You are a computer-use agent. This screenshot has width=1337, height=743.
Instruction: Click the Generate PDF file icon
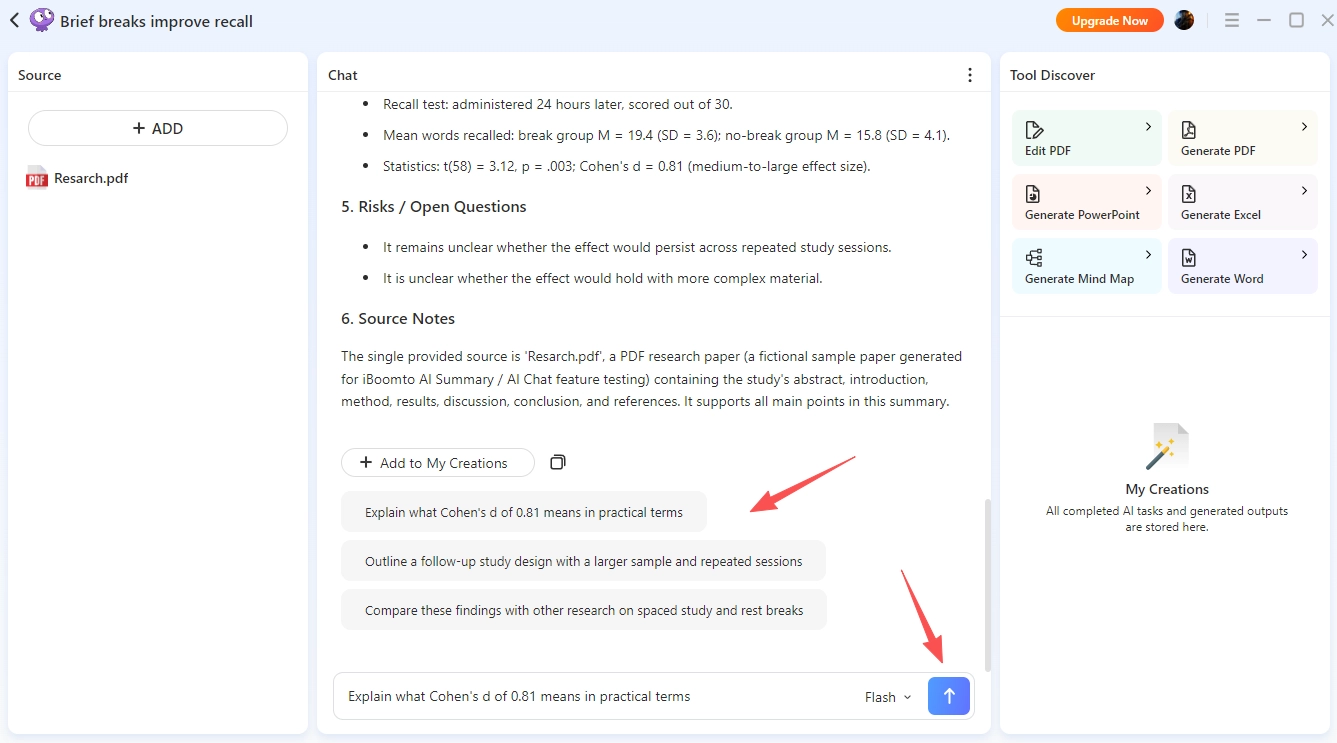[1189, 129]
